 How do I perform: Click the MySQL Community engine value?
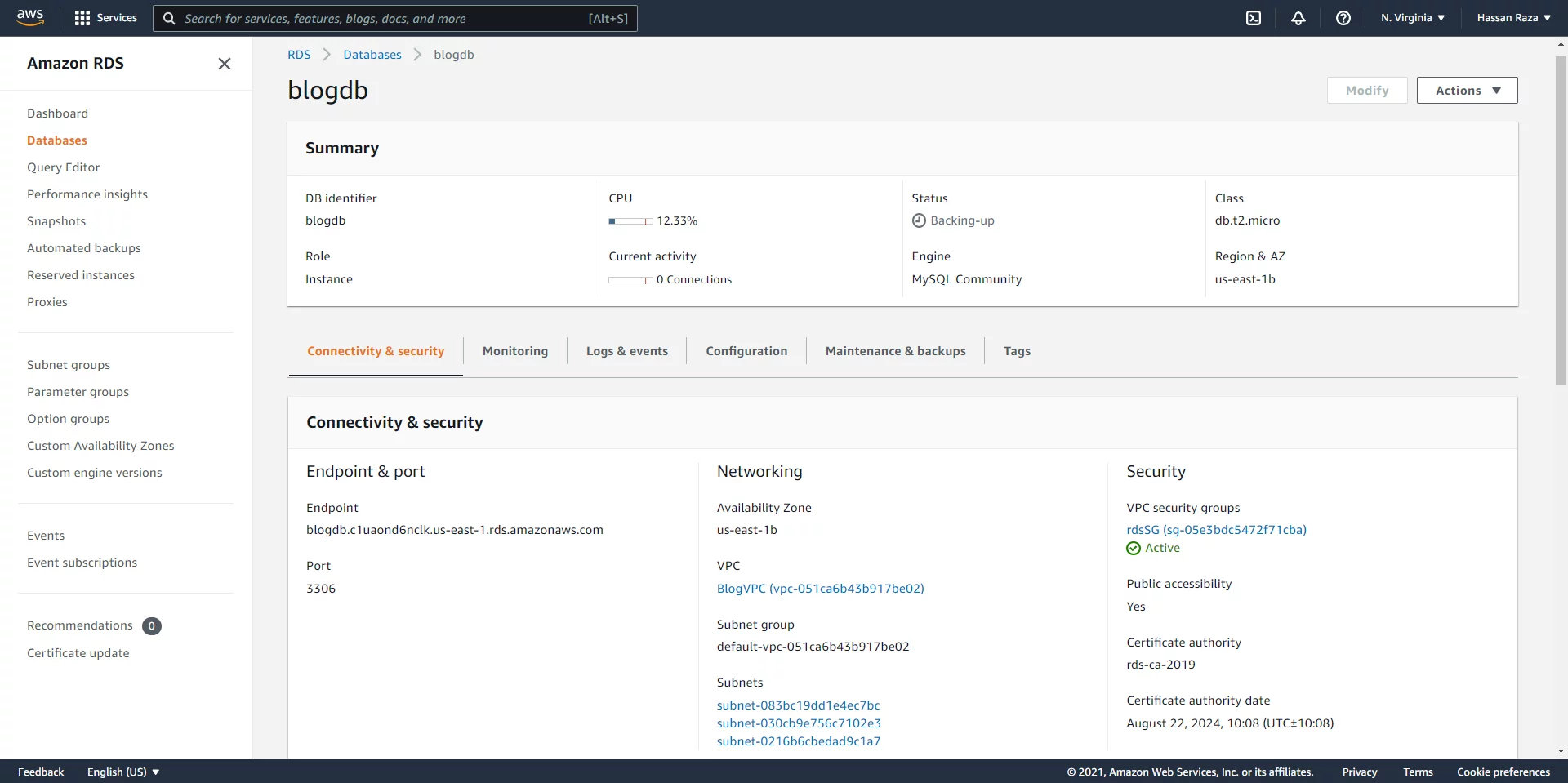(967, 279)
